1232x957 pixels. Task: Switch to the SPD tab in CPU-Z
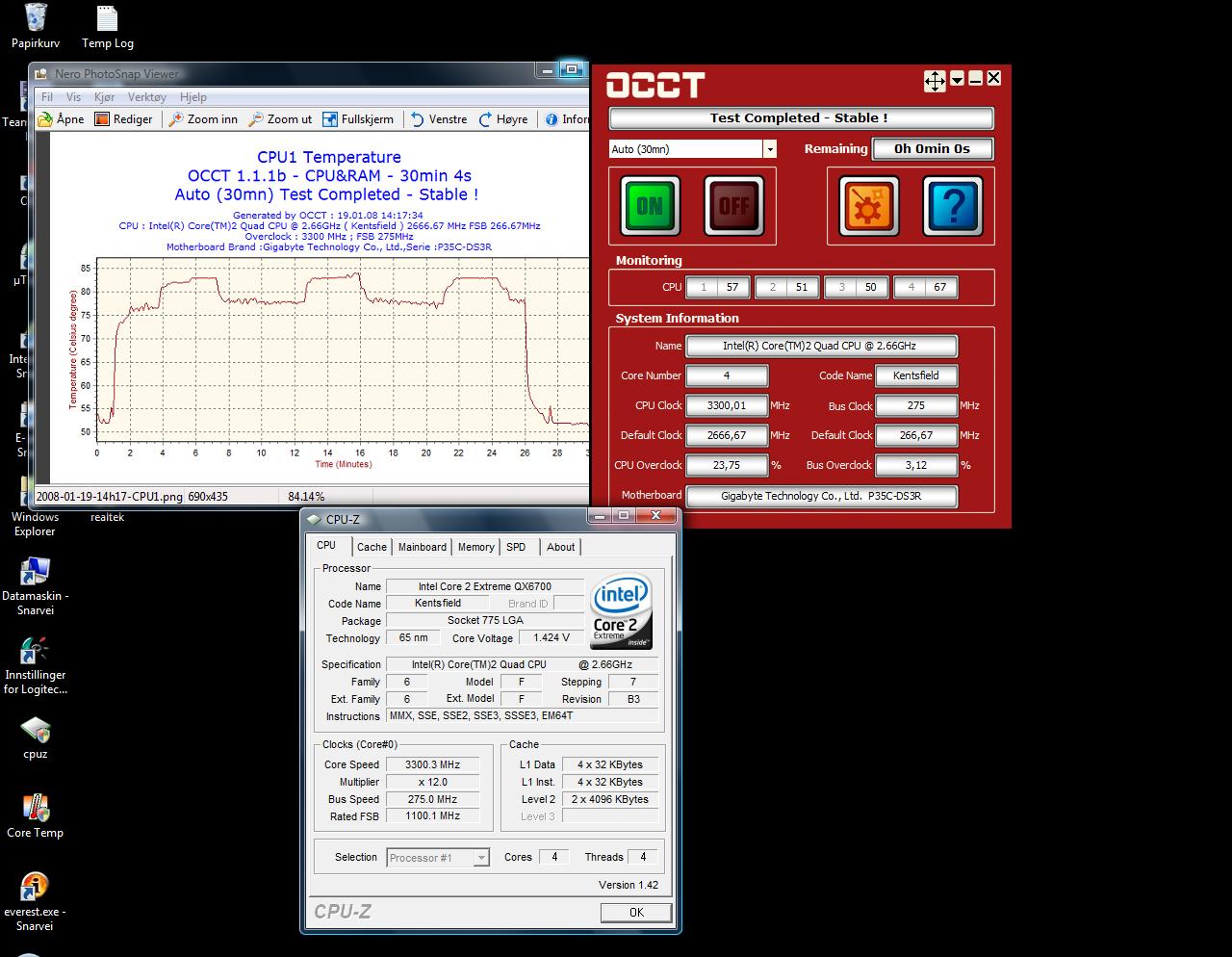pyautogui.click(x=517, y=547)
